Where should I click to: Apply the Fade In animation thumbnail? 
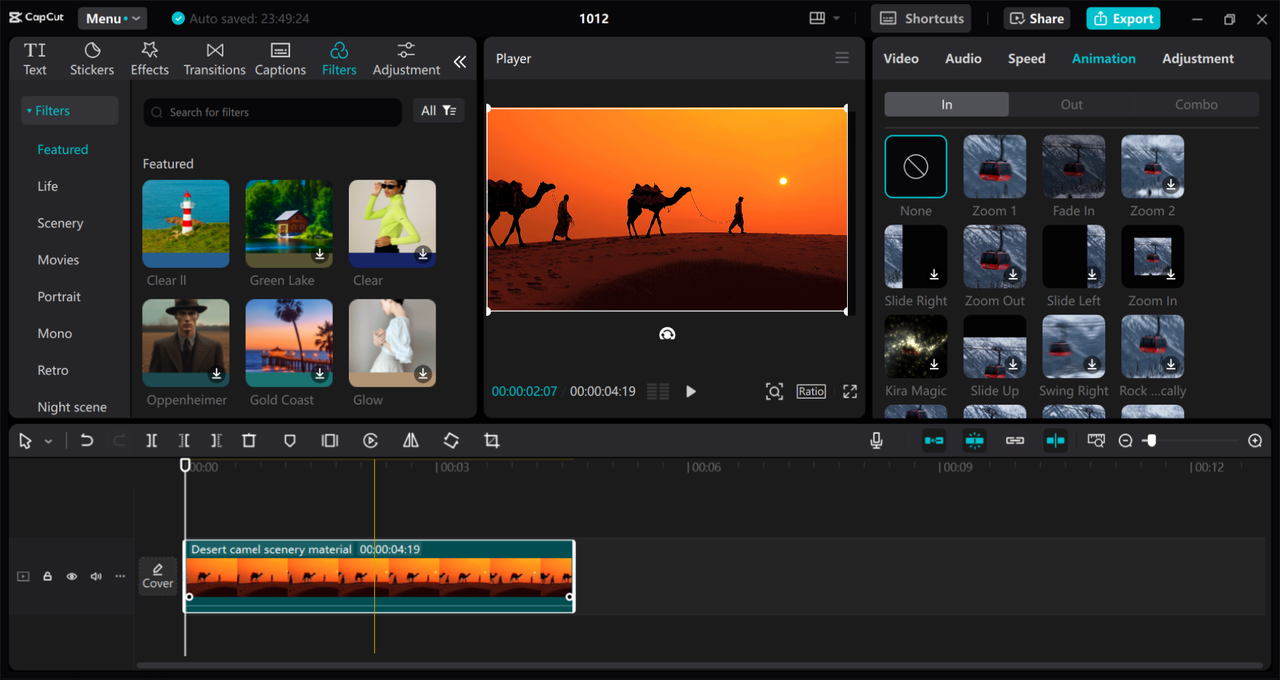click(1074, 167)
